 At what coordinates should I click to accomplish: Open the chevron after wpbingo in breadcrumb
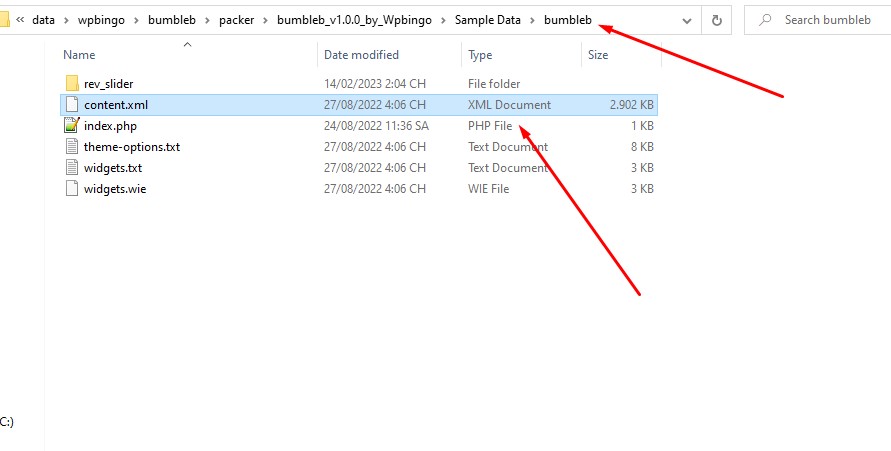[x=136, y=20]
